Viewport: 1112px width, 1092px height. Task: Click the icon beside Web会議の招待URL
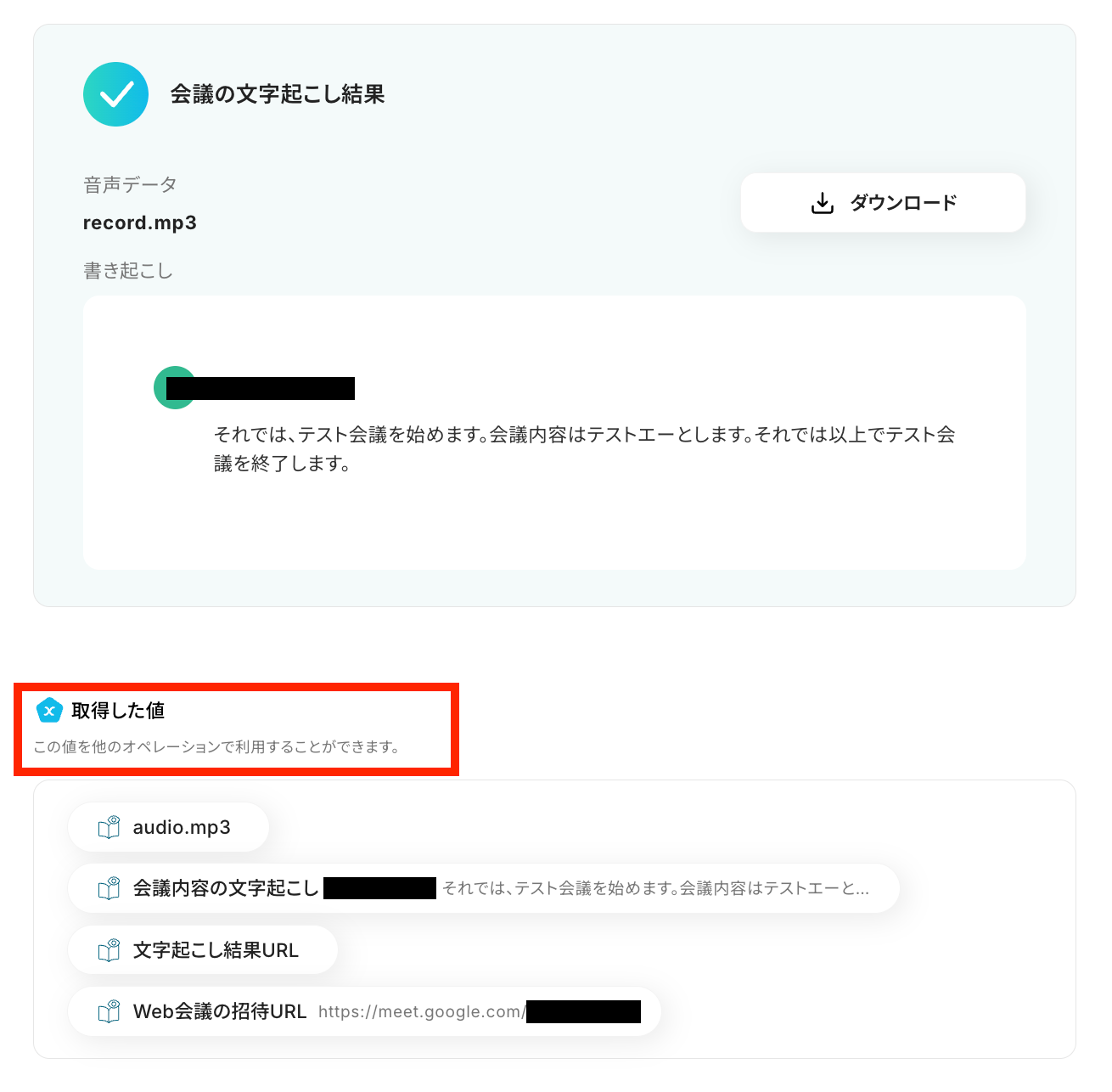click(110, 1011)
